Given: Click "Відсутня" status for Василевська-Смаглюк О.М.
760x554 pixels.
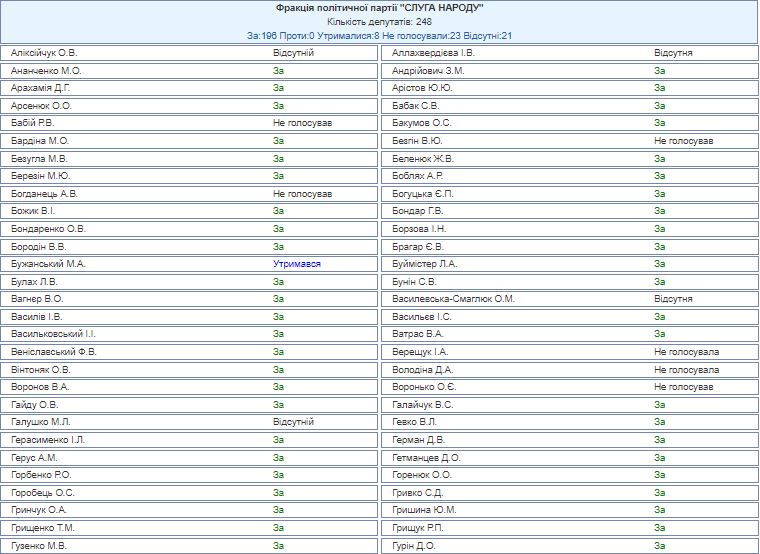Looking at the screenshot, I should tap(673, 299).
